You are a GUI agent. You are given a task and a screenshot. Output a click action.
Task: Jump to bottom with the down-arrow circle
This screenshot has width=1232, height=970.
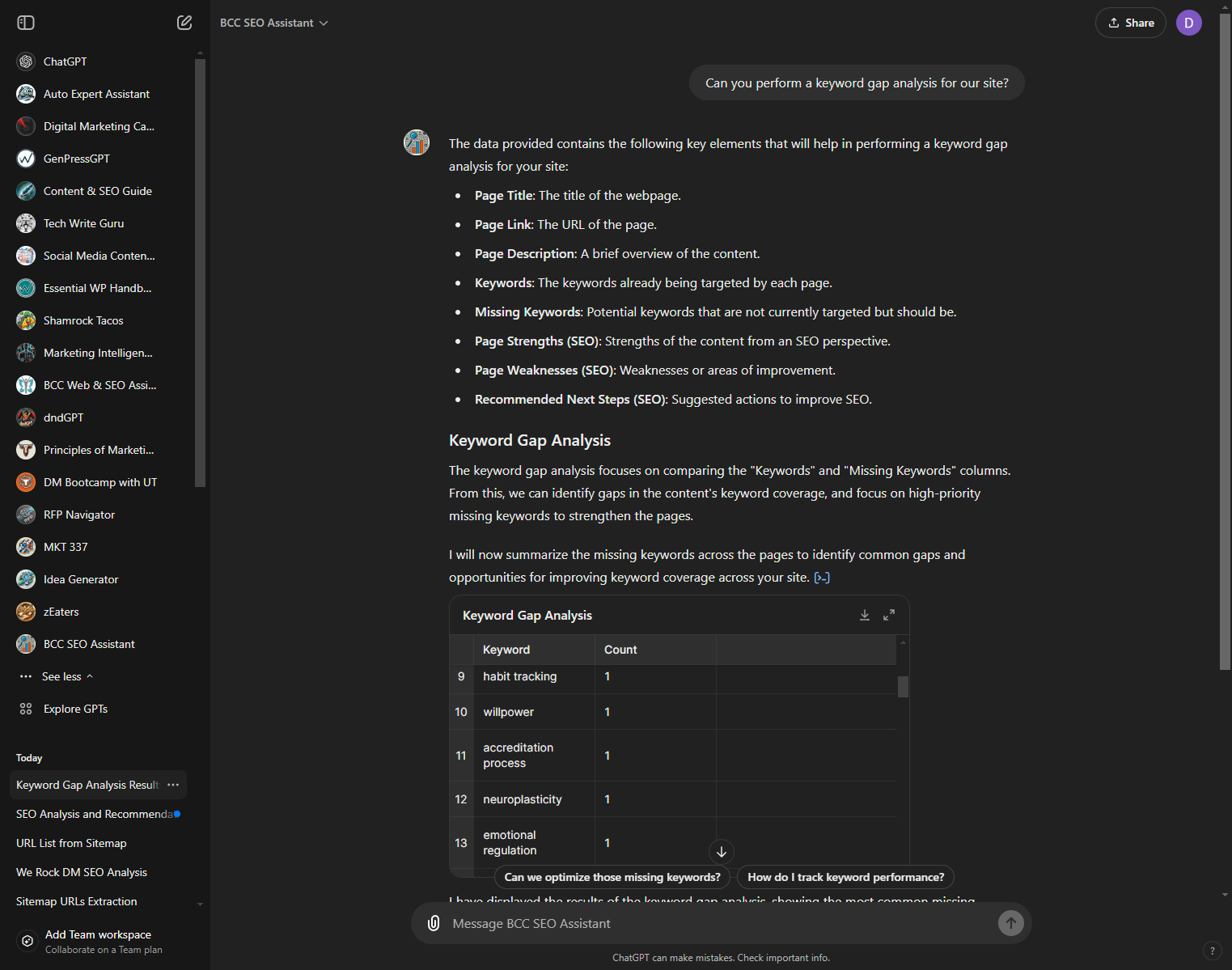[722, 851]
